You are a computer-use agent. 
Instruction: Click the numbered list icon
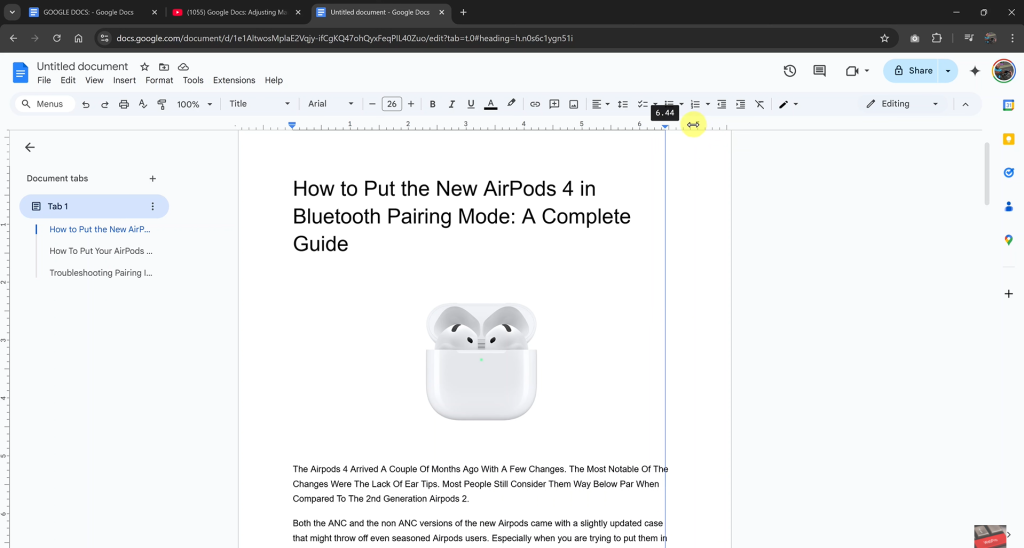click(696, 105)
